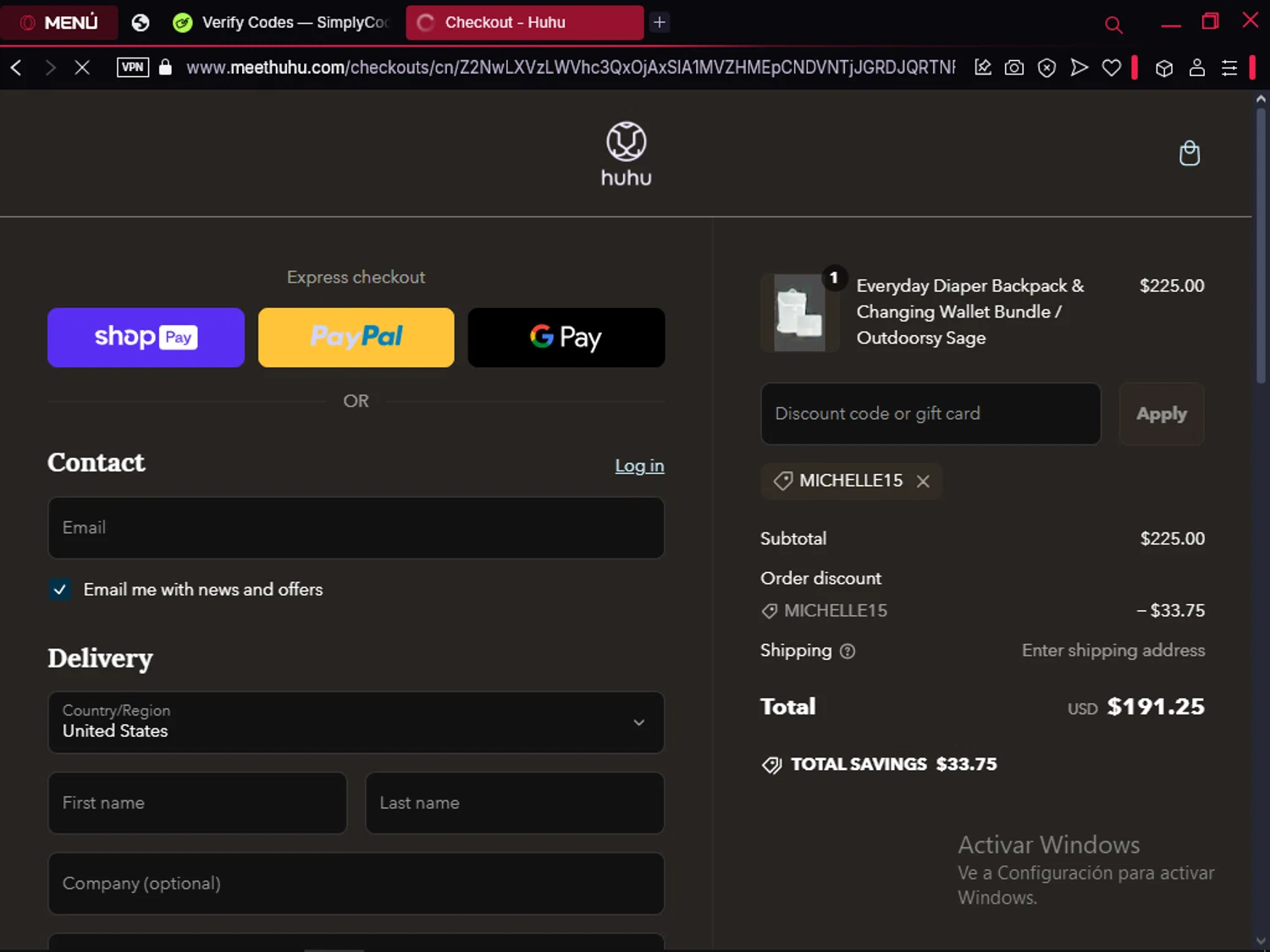Screen dimensions: 1270x952
Task: Click 'Enter shipping address' text
Action: tap(1113, 651)
